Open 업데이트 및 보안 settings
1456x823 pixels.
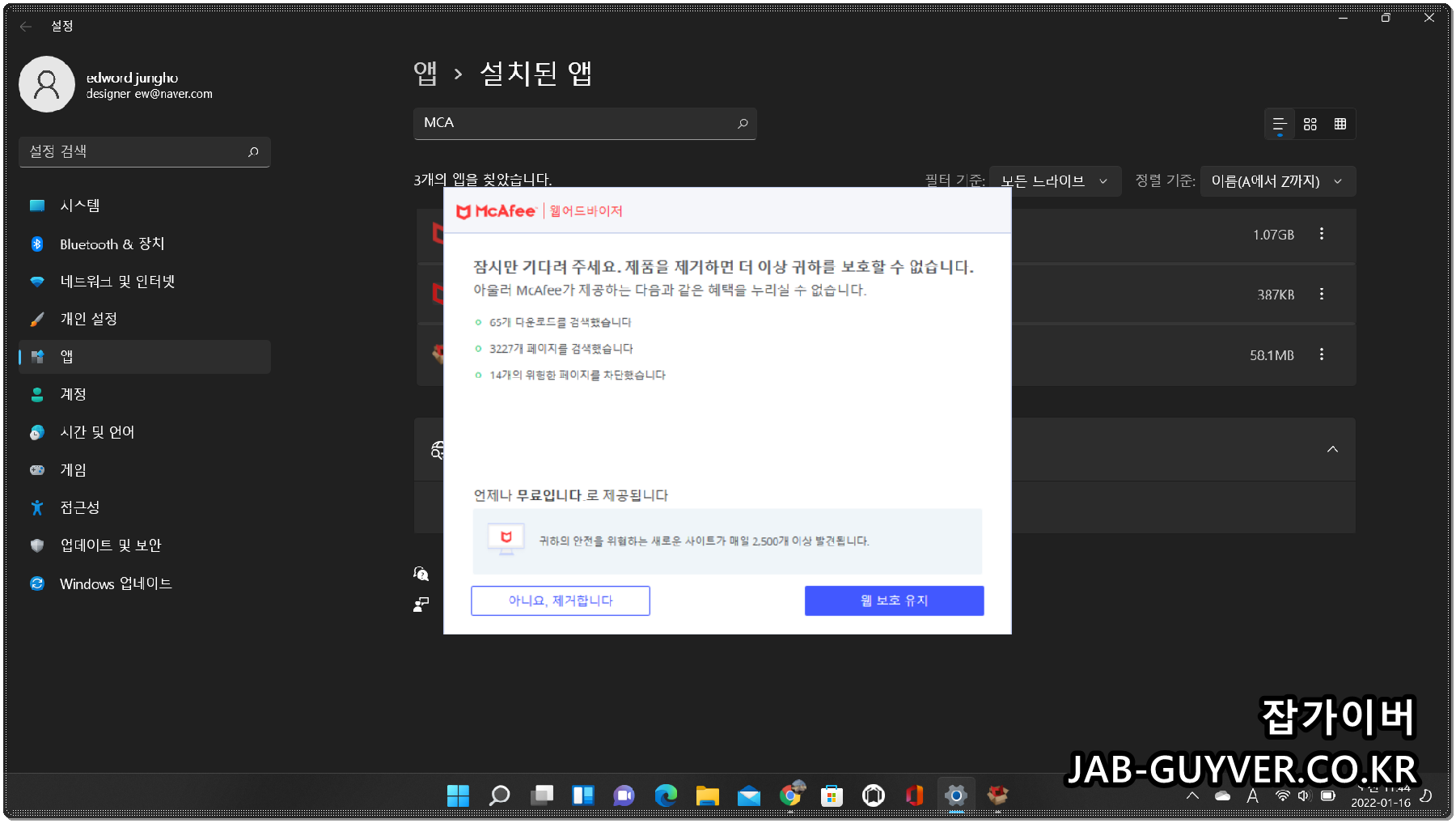point(145,545)
